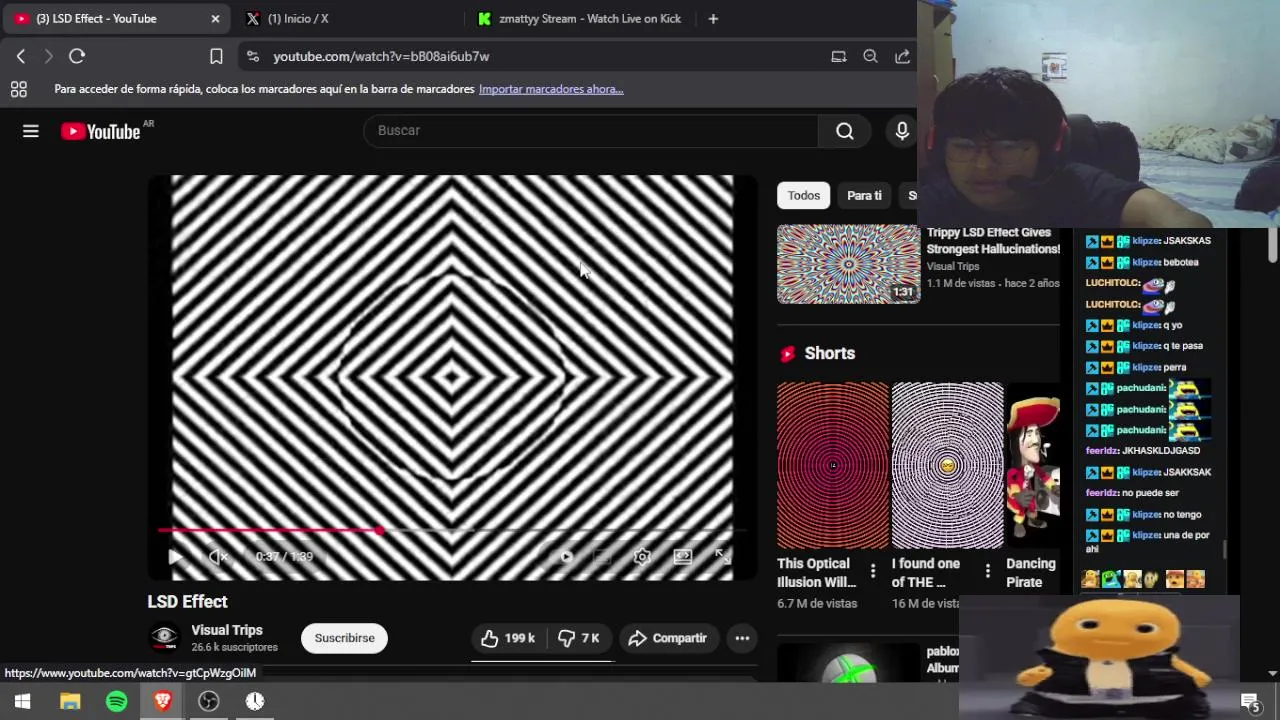The width and height of the screenshot is (1280, 720).
Task: Toggle subtitles in the video player
Action: (602, 557)
